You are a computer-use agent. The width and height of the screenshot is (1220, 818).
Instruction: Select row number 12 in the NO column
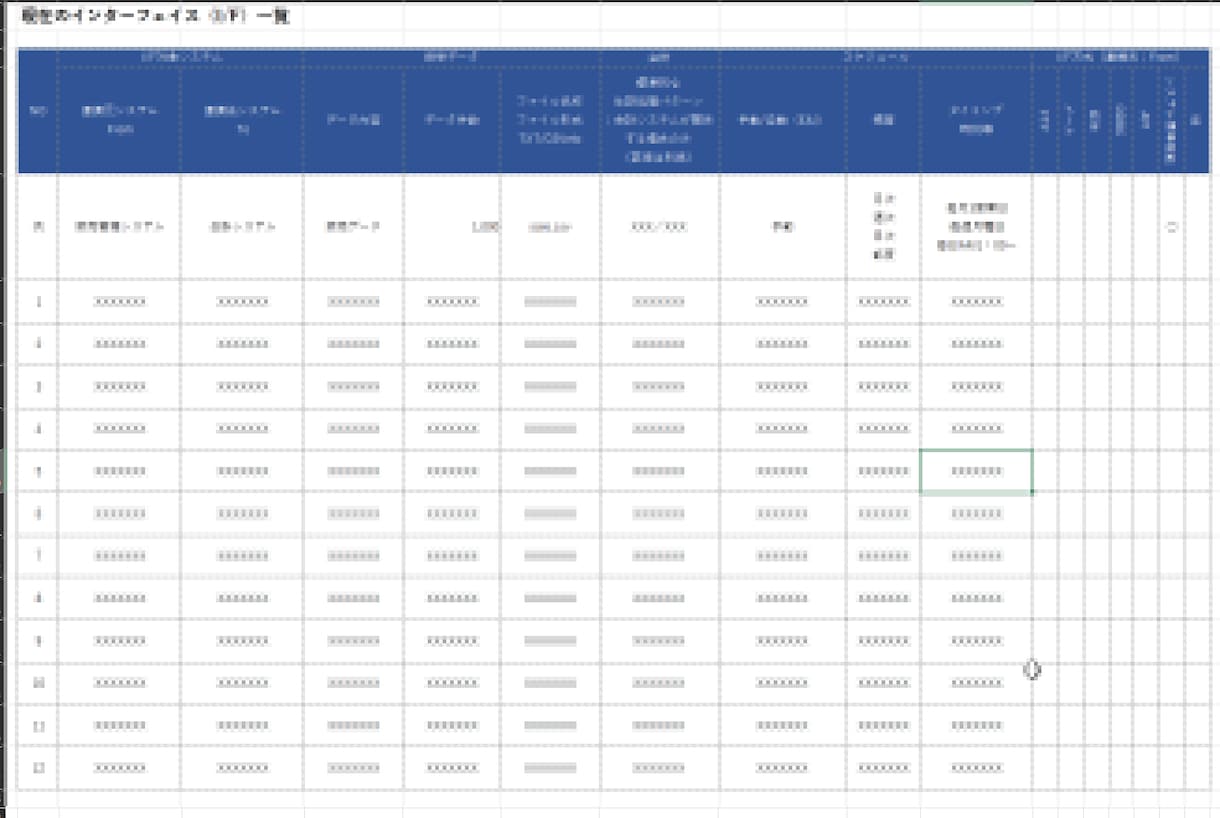pos(38,768)
